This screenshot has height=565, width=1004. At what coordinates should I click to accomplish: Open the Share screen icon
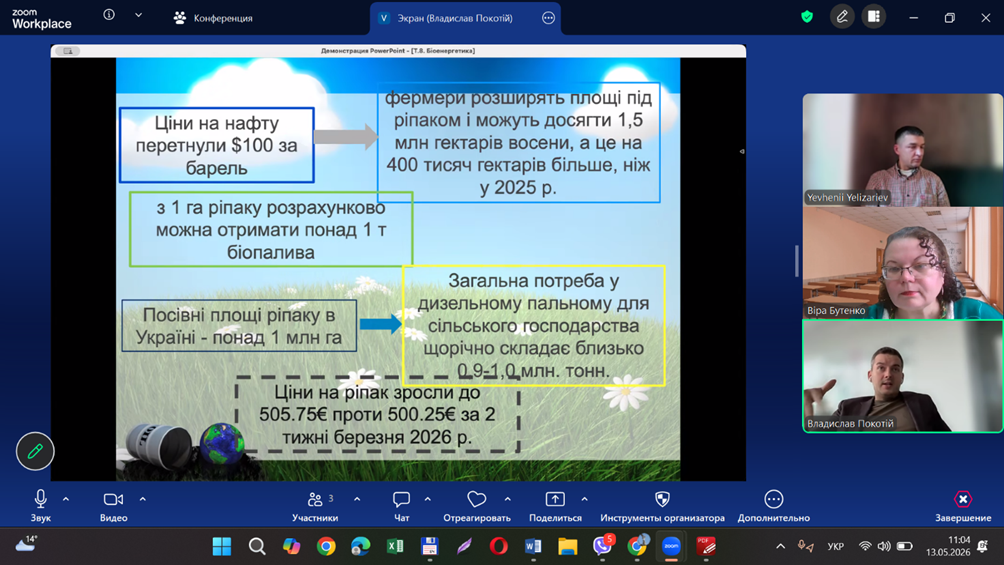click(x=555, y=506)
